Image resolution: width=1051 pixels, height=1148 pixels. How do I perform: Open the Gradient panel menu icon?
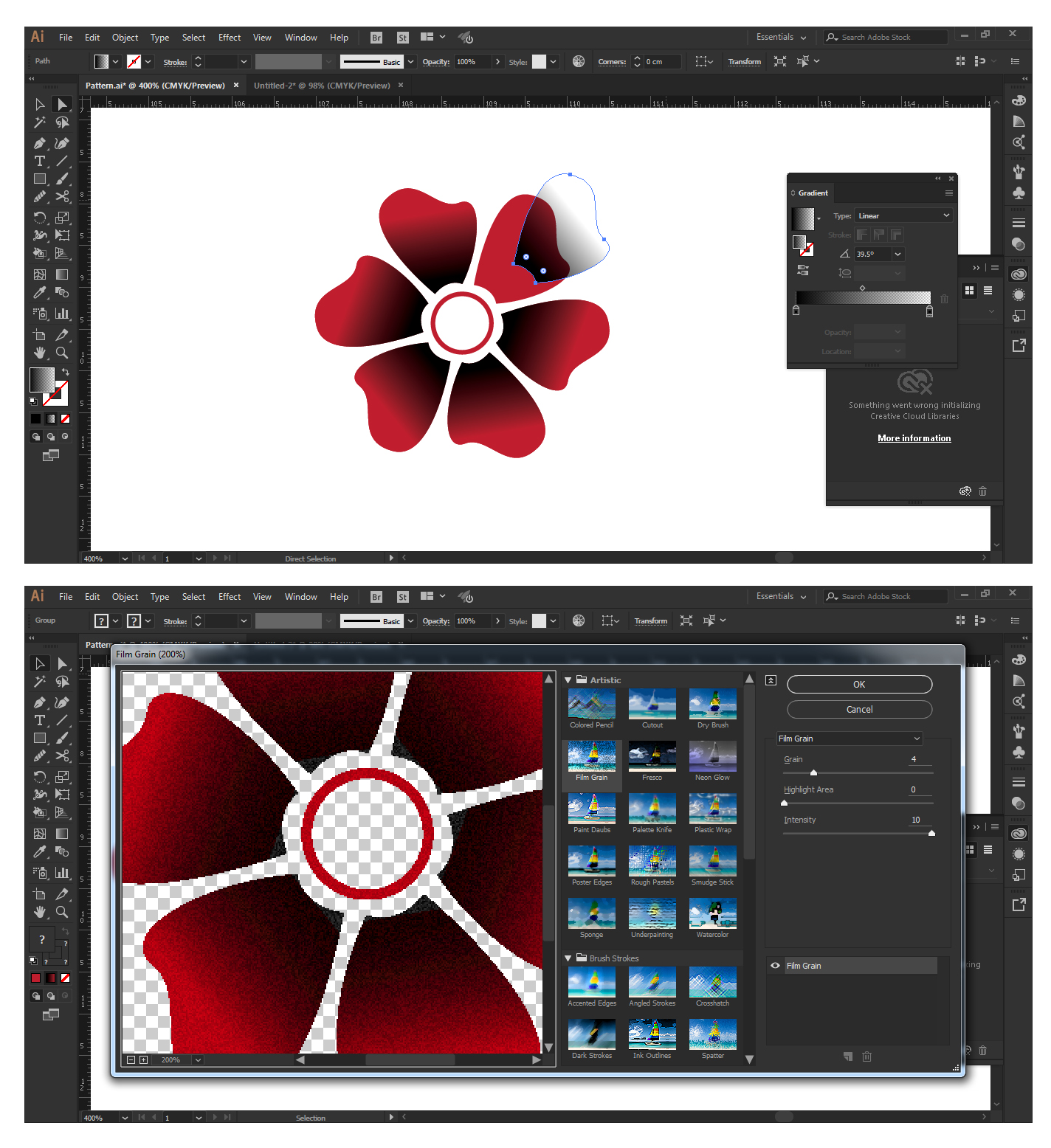949,193
